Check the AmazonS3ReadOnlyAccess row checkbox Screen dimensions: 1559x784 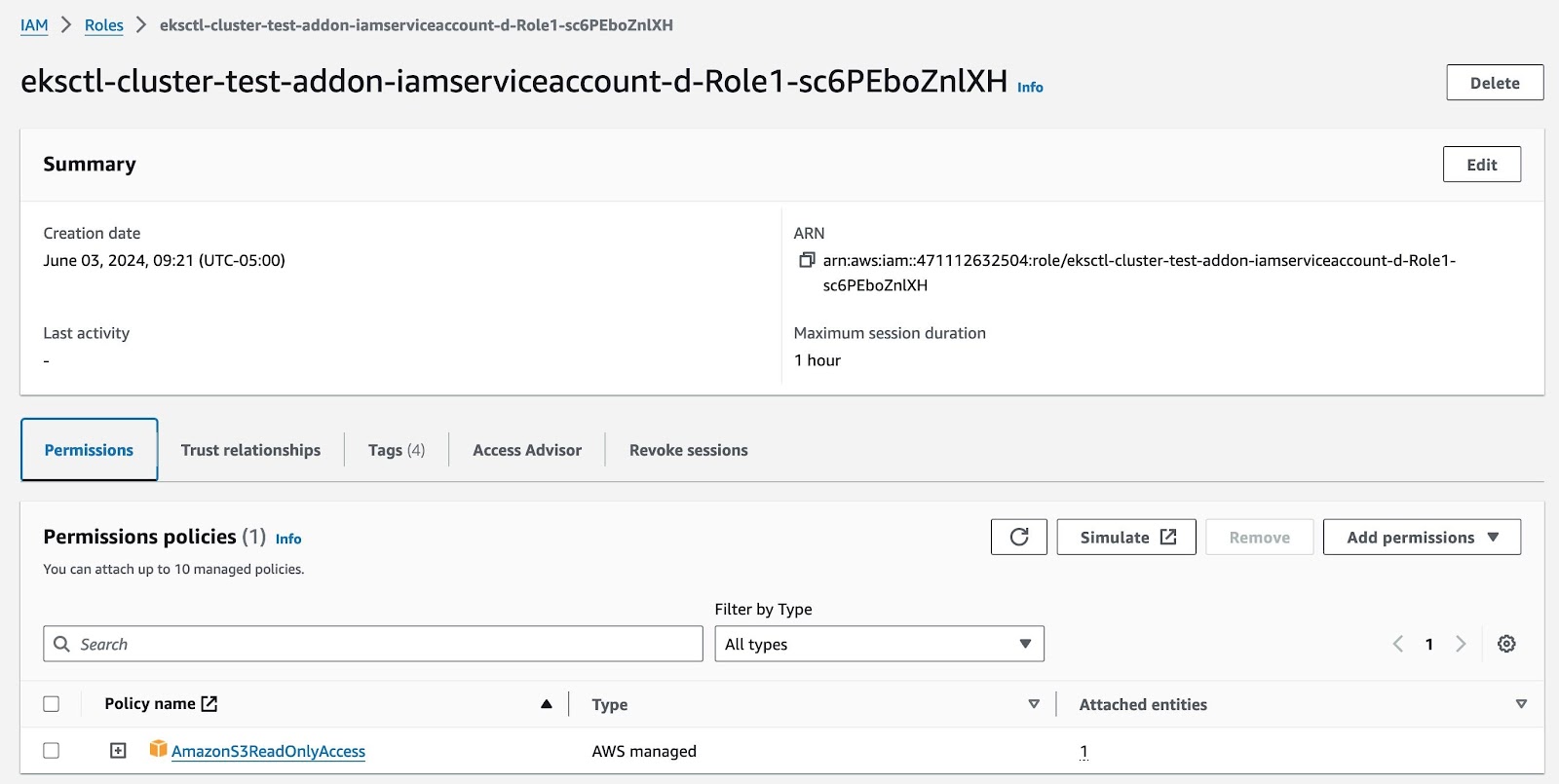pos(52,751)
